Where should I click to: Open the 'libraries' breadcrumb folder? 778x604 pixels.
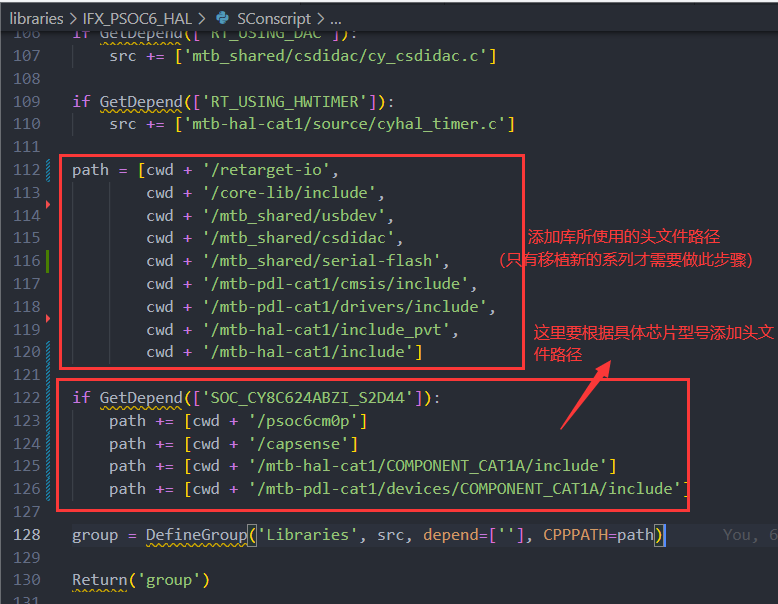(36, 19)
